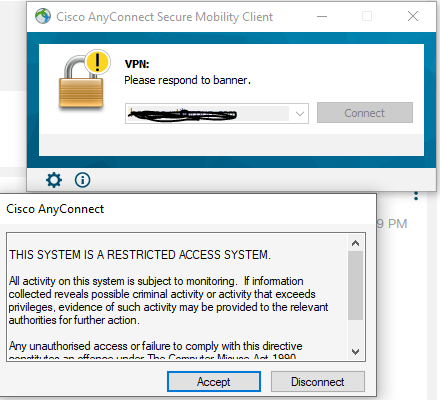The image size is (440, 400).
Task: Close the Secure Mobility Client window
Action: (413, 16)
